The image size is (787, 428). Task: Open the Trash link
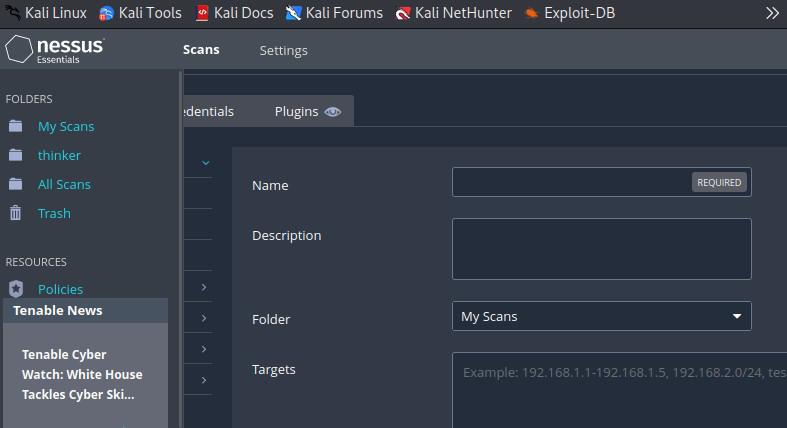[54, 214]
